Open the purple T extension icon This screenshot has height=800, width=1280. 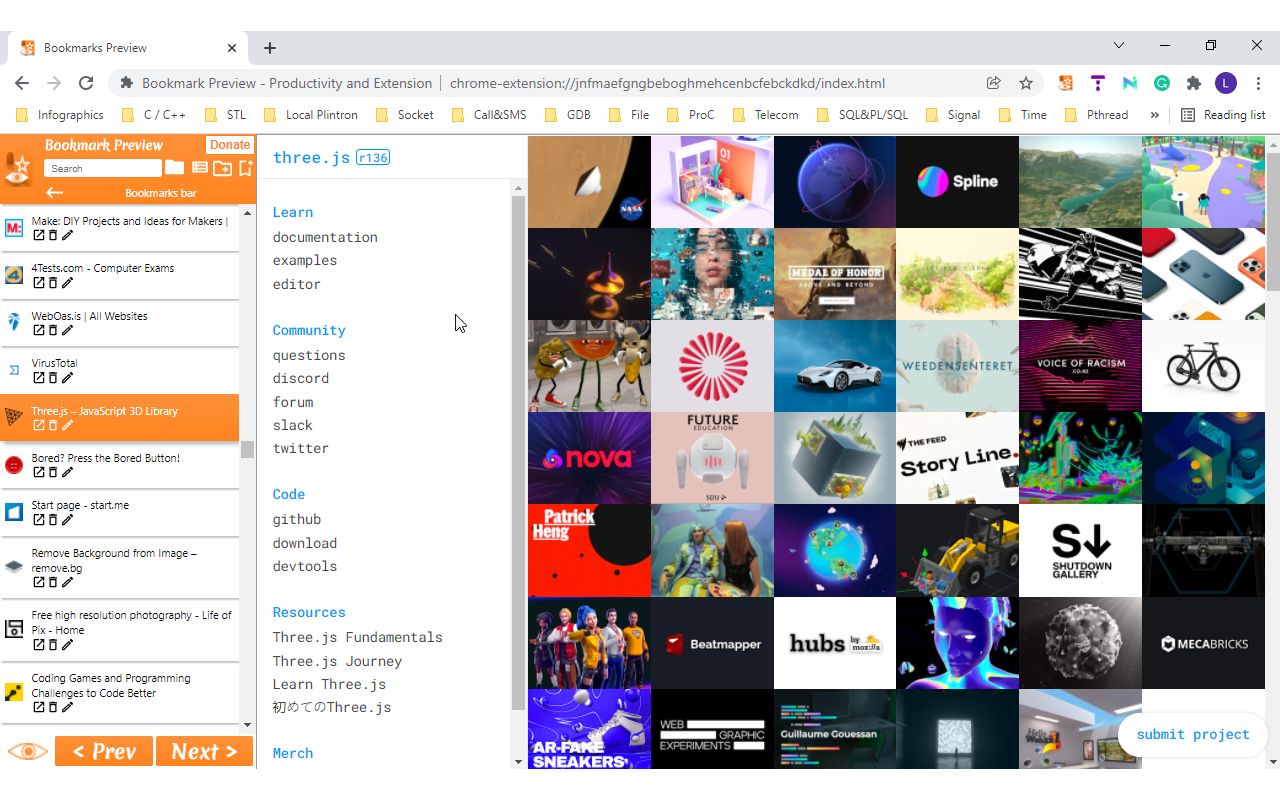1098,83
